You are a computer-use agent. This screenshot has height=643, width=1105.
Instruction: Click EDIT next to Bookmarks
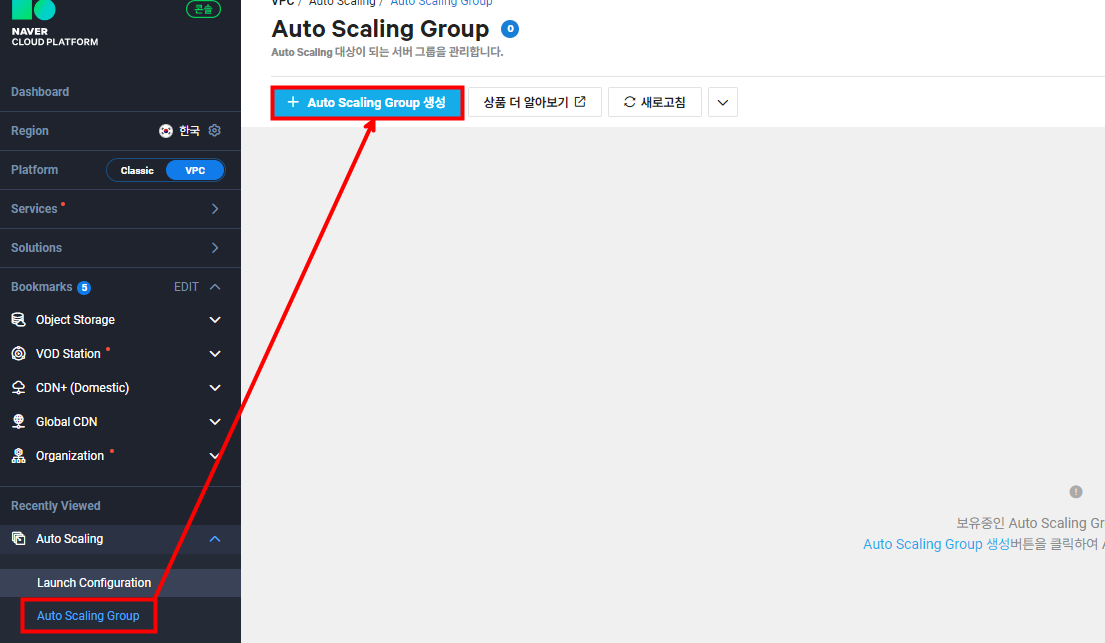pos(186,287)
